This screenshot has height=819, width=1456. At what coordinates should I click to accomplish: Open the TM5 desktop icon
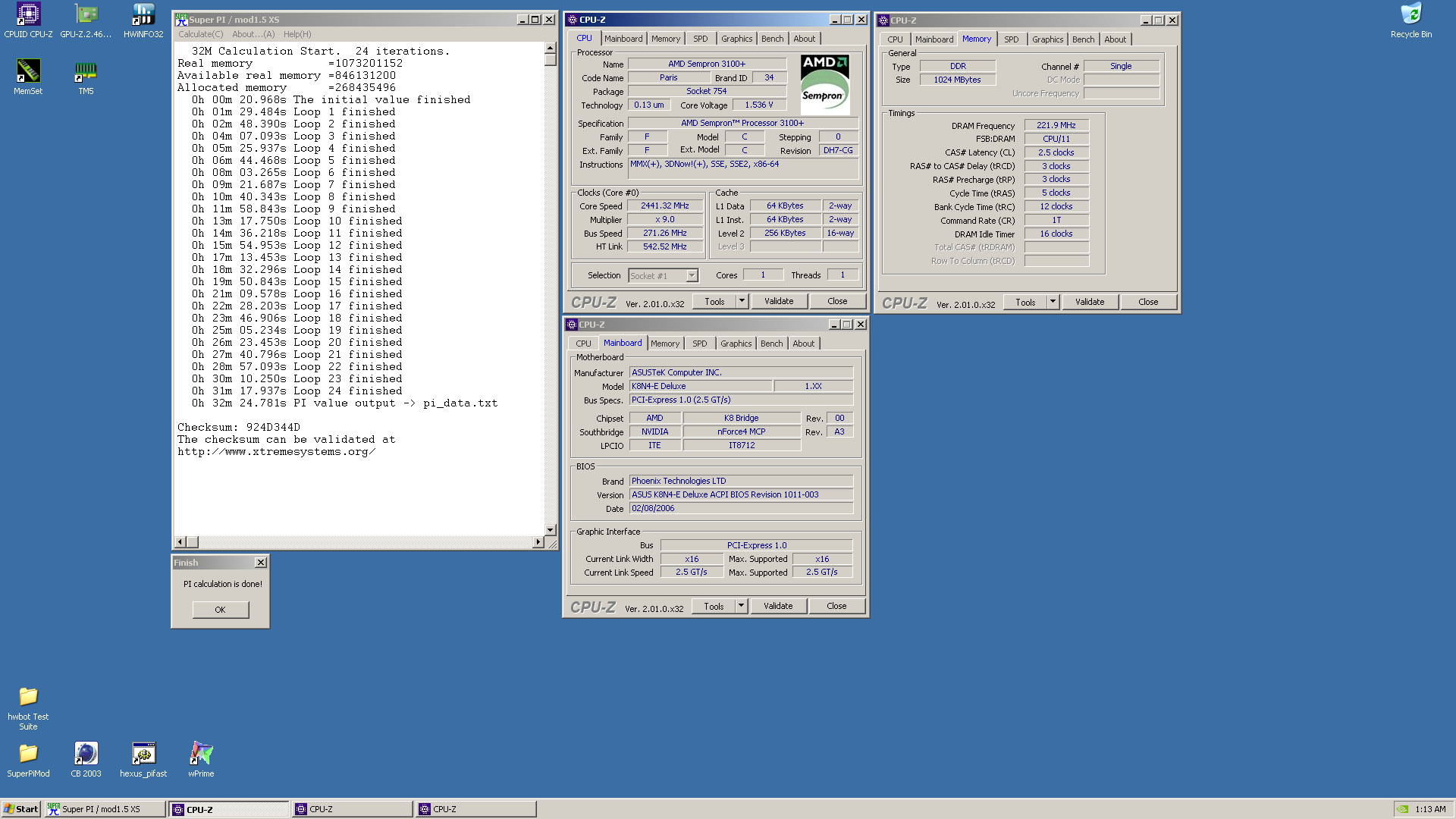[86, 77]
